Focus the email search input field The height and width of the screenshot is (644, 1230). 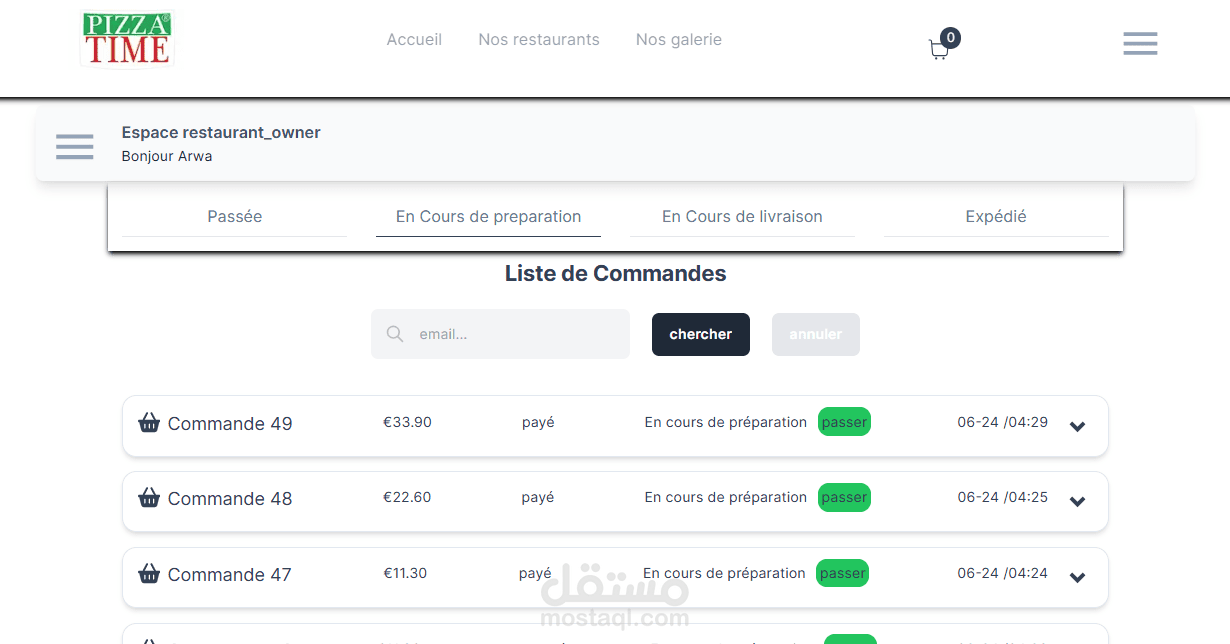[500, 334]
